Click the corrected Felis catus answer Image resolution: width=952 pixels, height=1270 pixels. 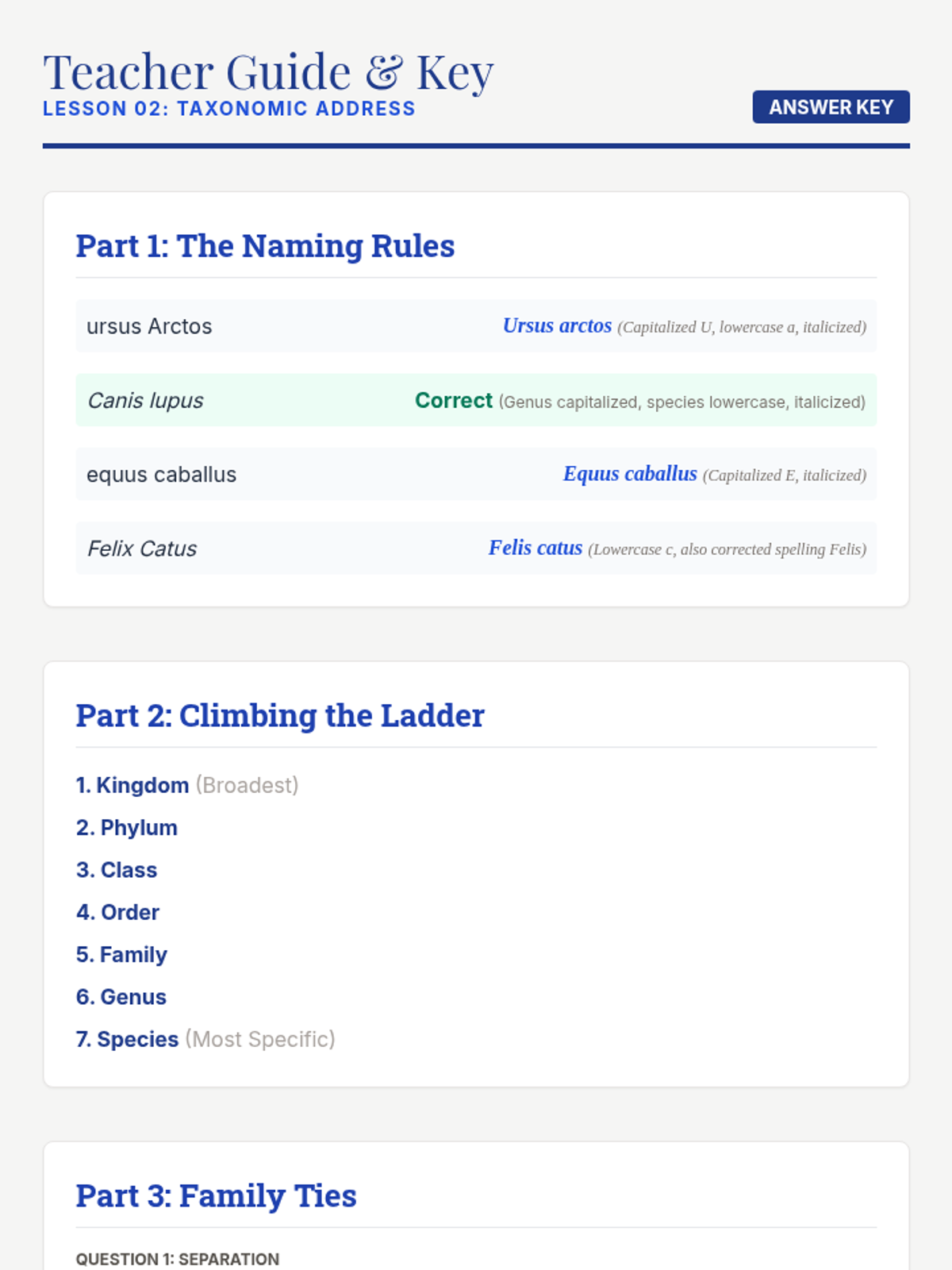[x=535, y=548]
